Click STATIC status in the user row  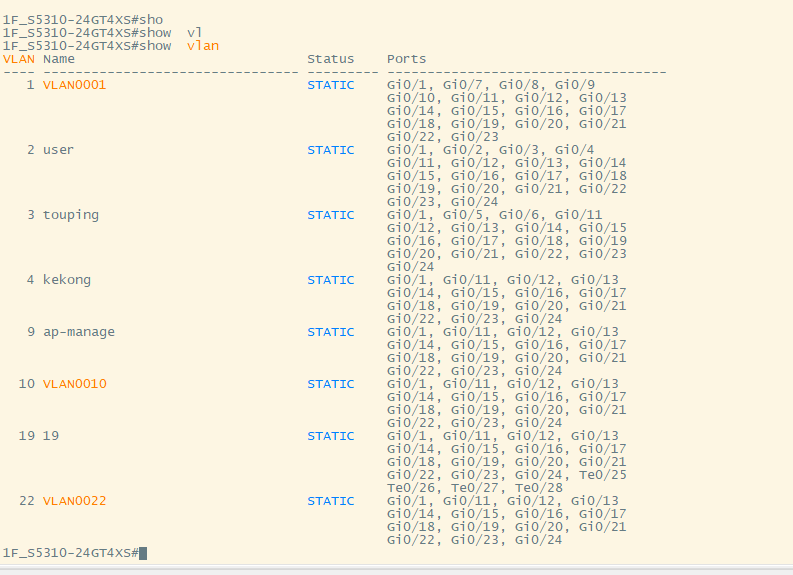tap(331, 150)
